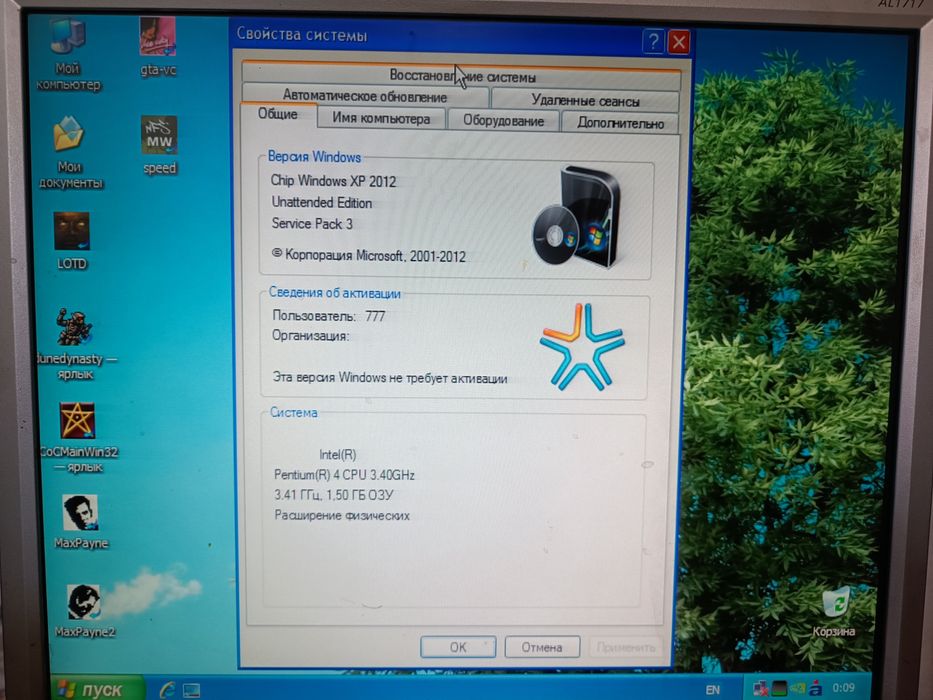Click the text 'Chip Windows XP 2012'
Screen dimensions: 933x700
pos(333,181)
